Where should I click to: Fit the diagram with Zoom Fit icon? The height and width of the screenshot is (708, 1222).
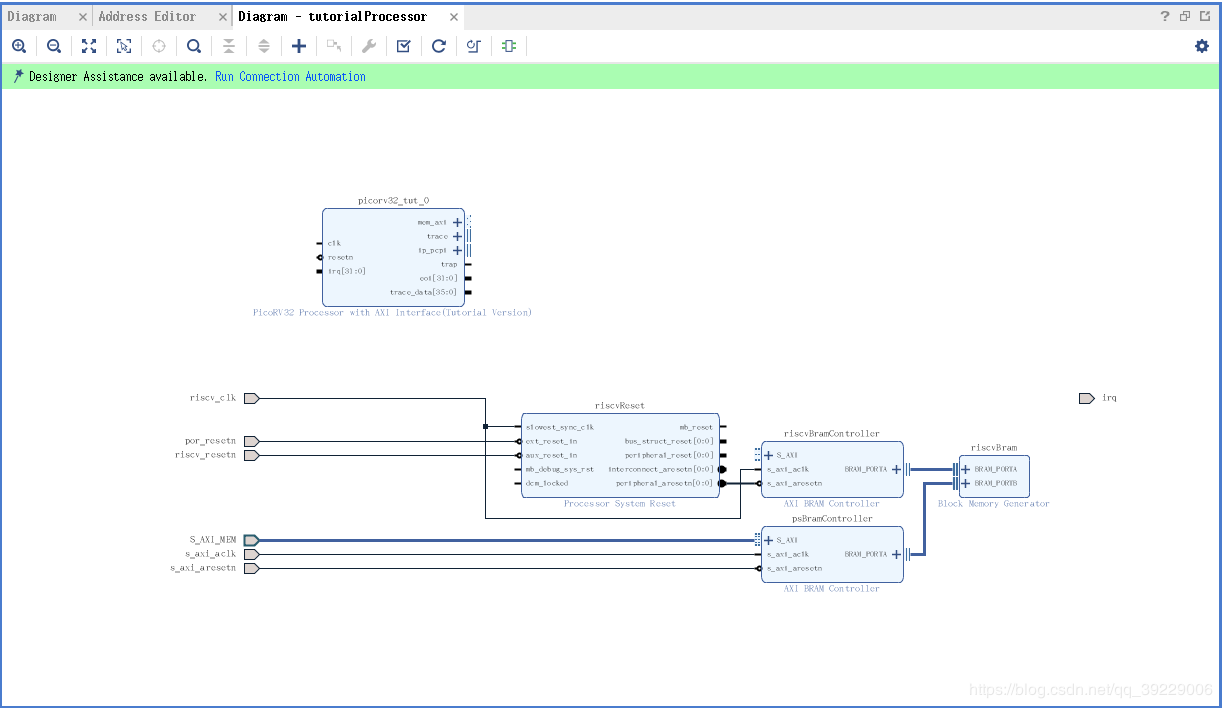click(89, 46)
